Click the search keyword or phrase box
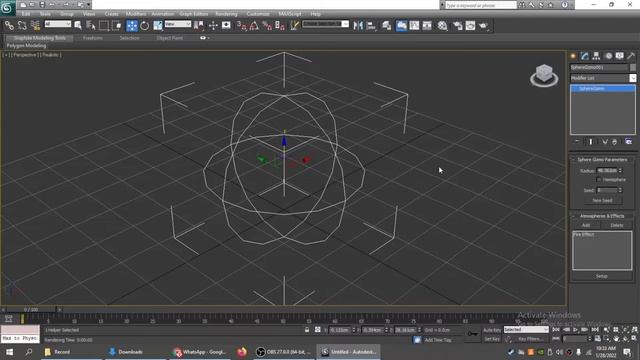 (x=480, y=5)
